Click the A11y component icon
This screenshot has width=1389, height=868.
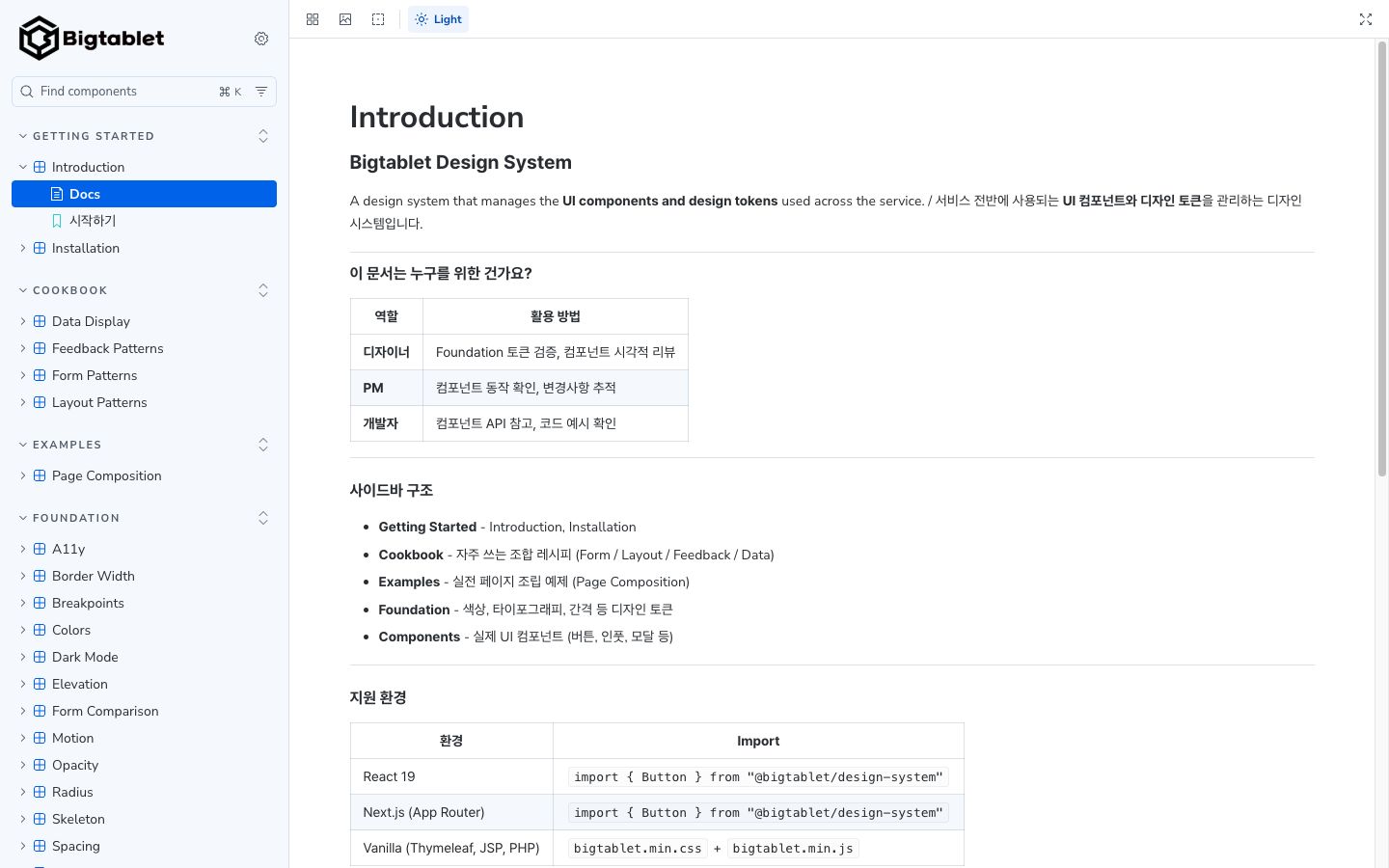pos(40,549)
